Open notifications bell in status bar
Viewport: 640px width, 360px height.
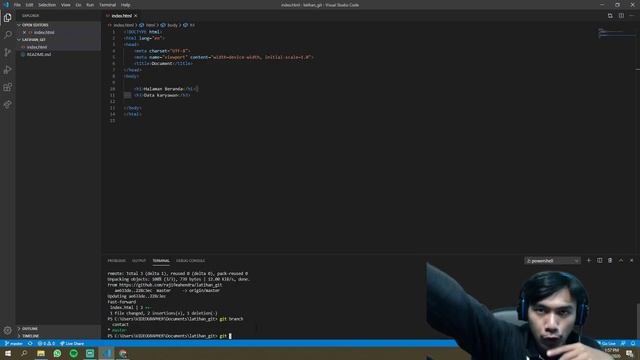[x=633, y=344]
